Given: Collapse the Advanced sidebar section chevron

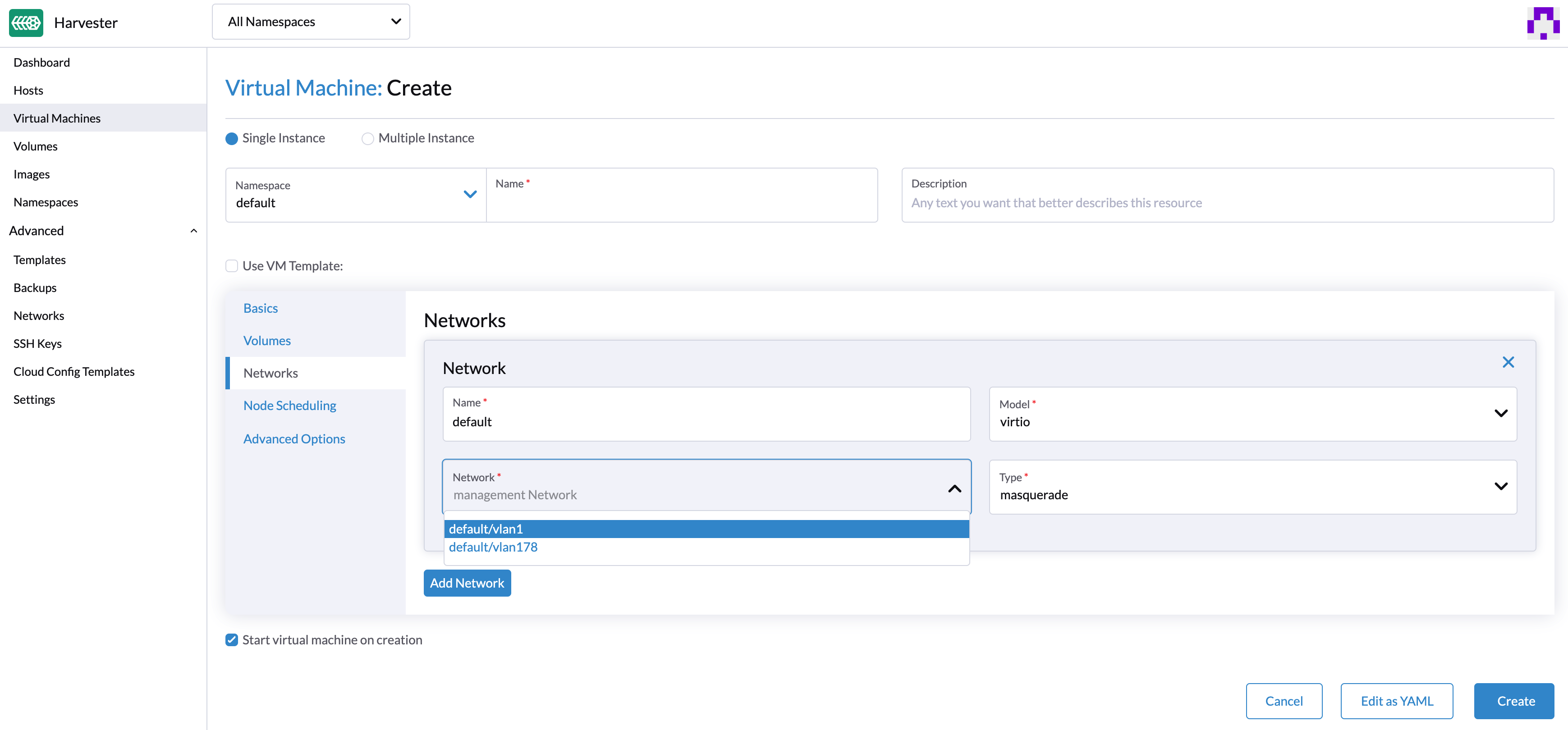Looking at the screenshot, I should (193, 231).
